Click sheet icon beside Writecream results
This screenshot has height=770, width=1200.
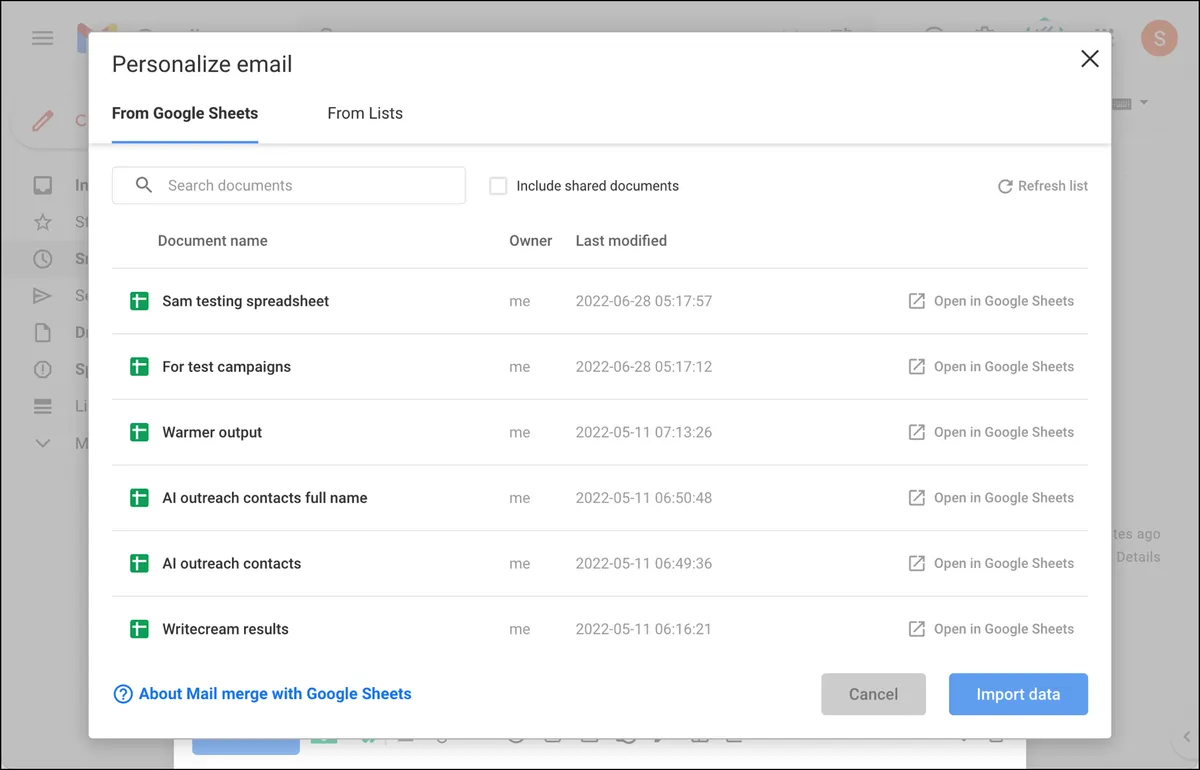click(140, 629)
